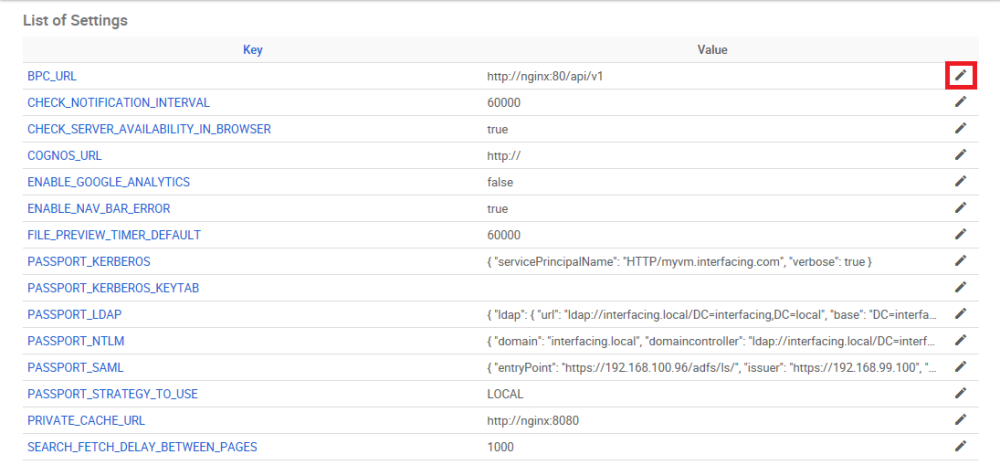Sort the list by the Key column header

click(253, 49)
